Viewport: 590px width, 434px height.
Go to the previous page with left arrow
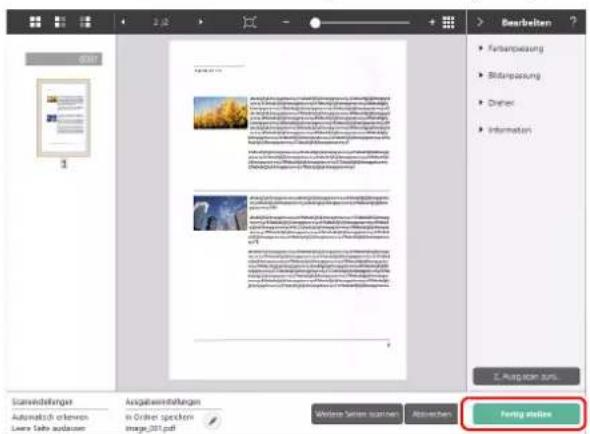123,22
